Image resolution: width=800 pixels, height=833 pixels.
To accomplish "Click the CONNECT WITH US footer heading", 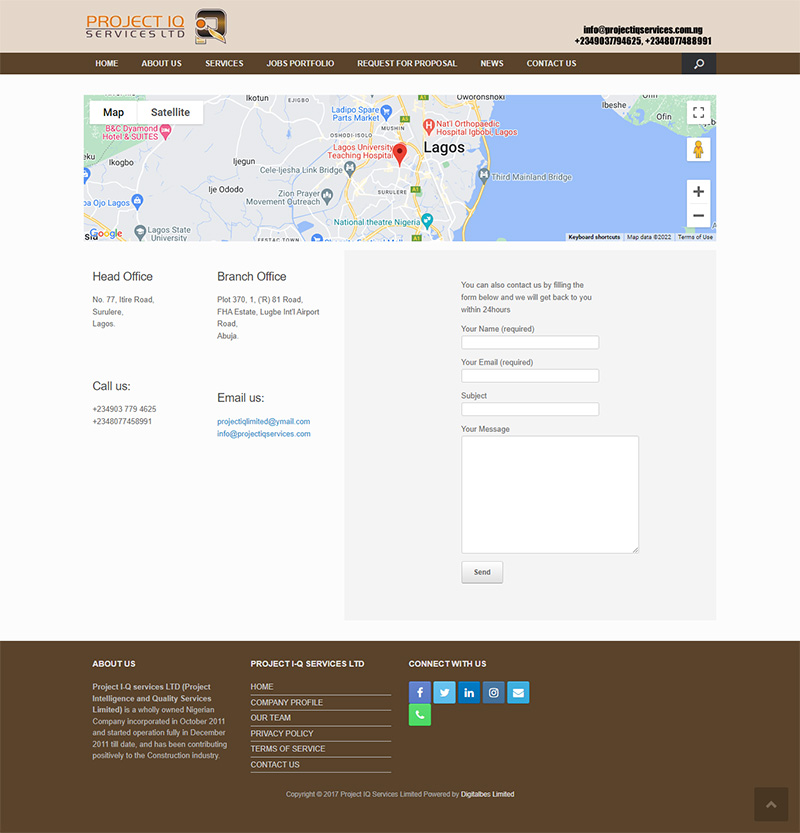I will (447, 664).
